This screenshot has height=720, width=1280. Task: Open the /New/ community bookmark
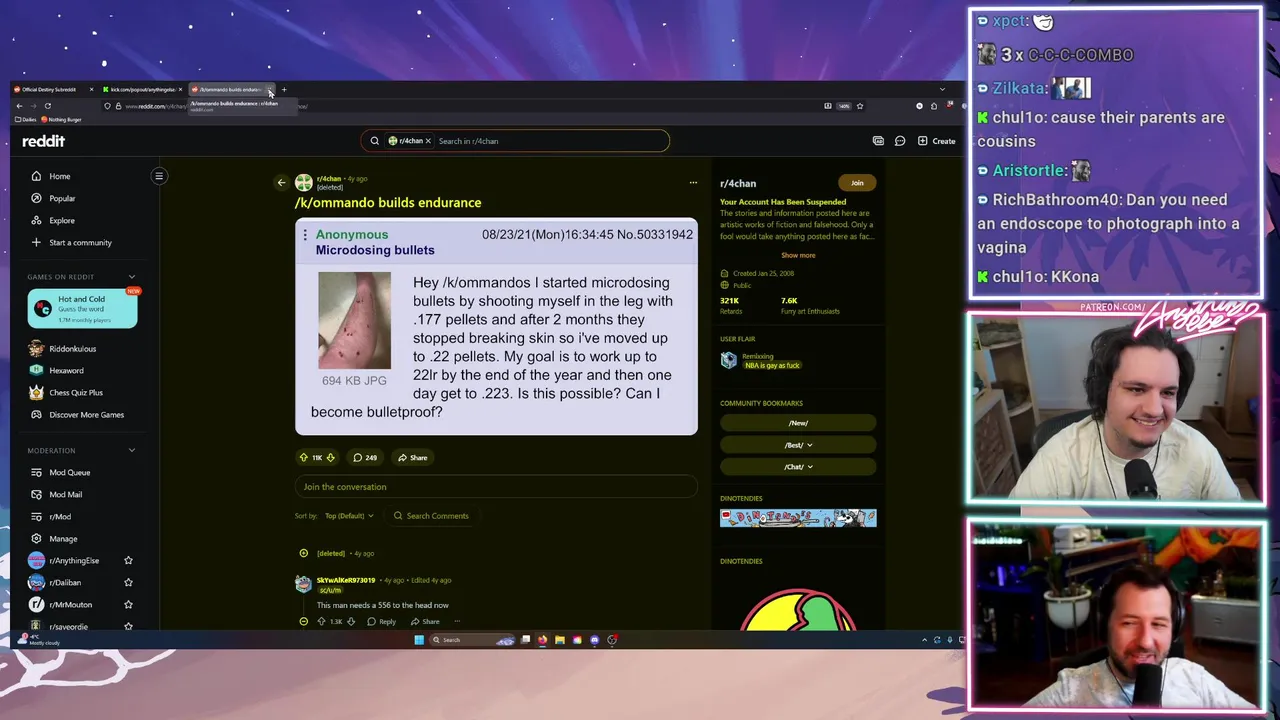click(x=798, y=423)
